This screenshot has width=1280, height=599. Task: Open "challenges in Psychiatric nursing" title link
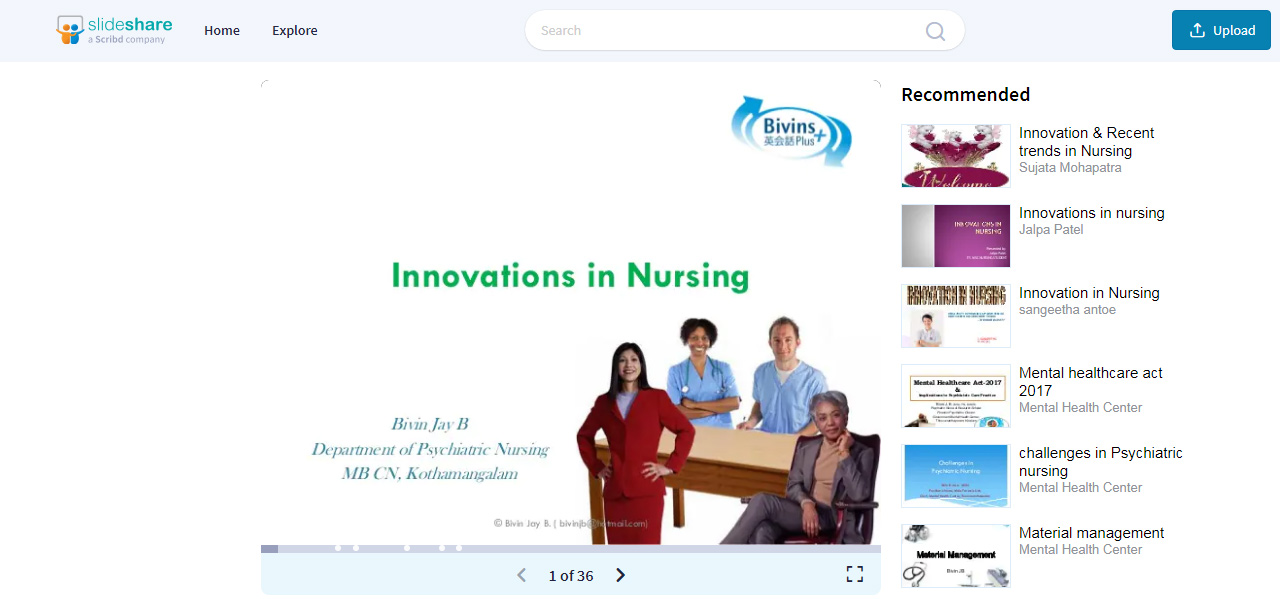1101,462
